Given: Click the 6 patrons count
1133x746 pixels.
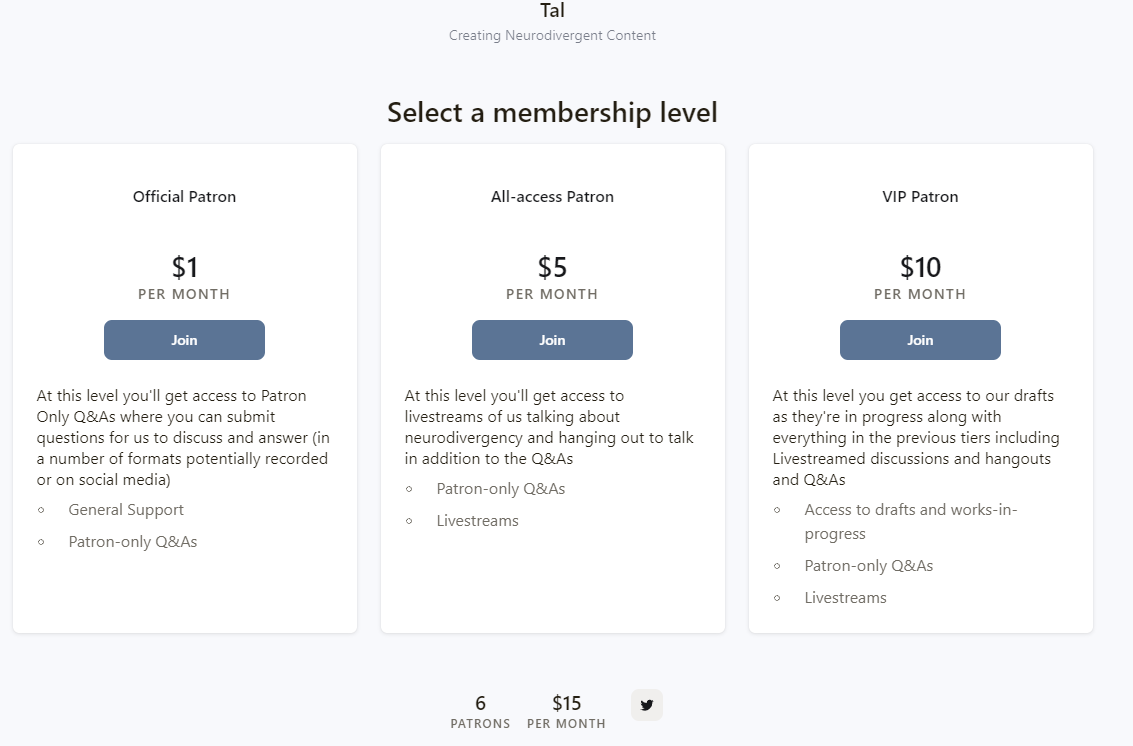Looking at the screenshot, I should click(481, 711).
